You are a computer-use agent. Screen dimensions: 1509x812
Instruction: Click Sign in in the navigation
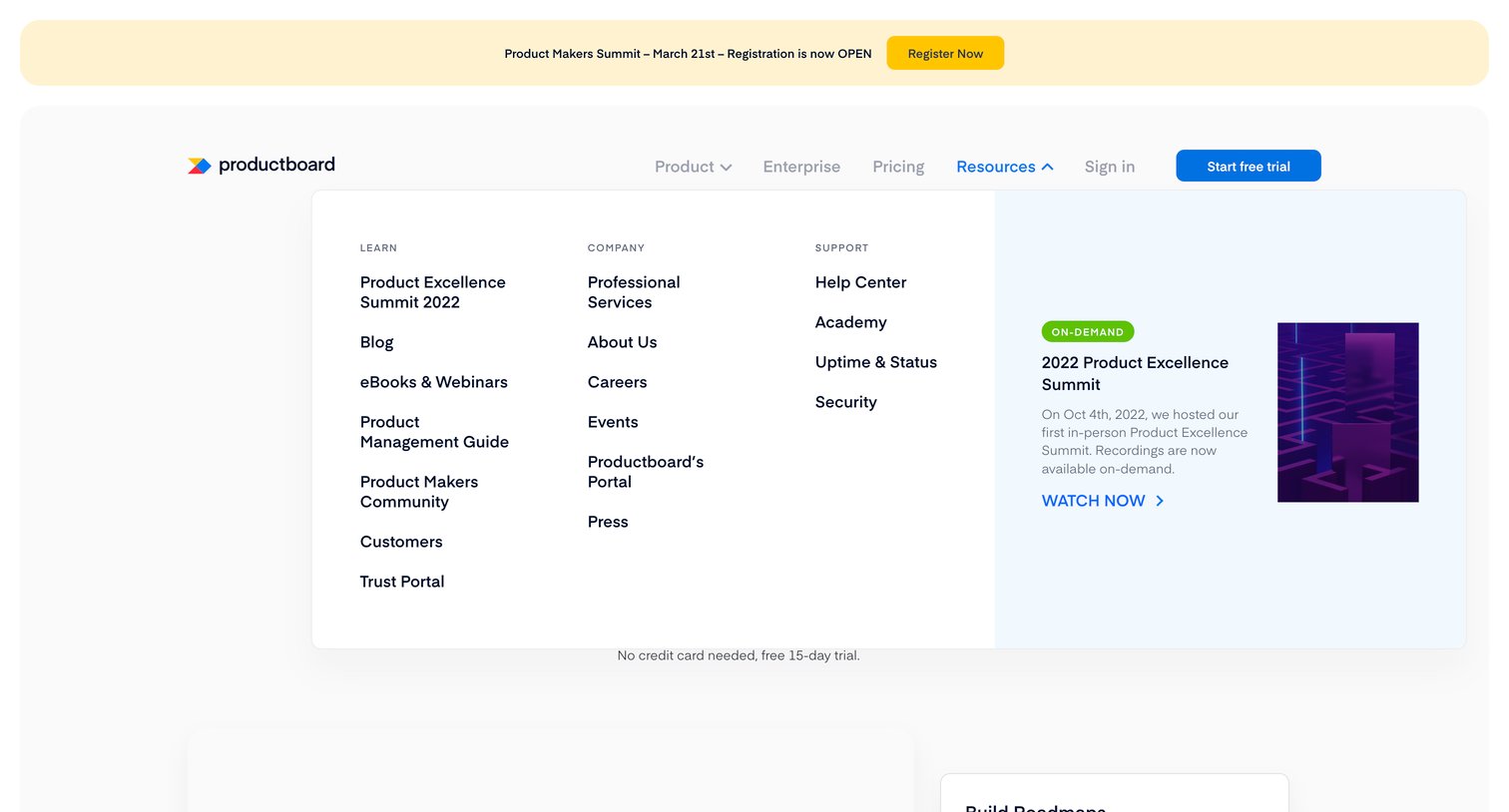click(x=1110, y=167)
